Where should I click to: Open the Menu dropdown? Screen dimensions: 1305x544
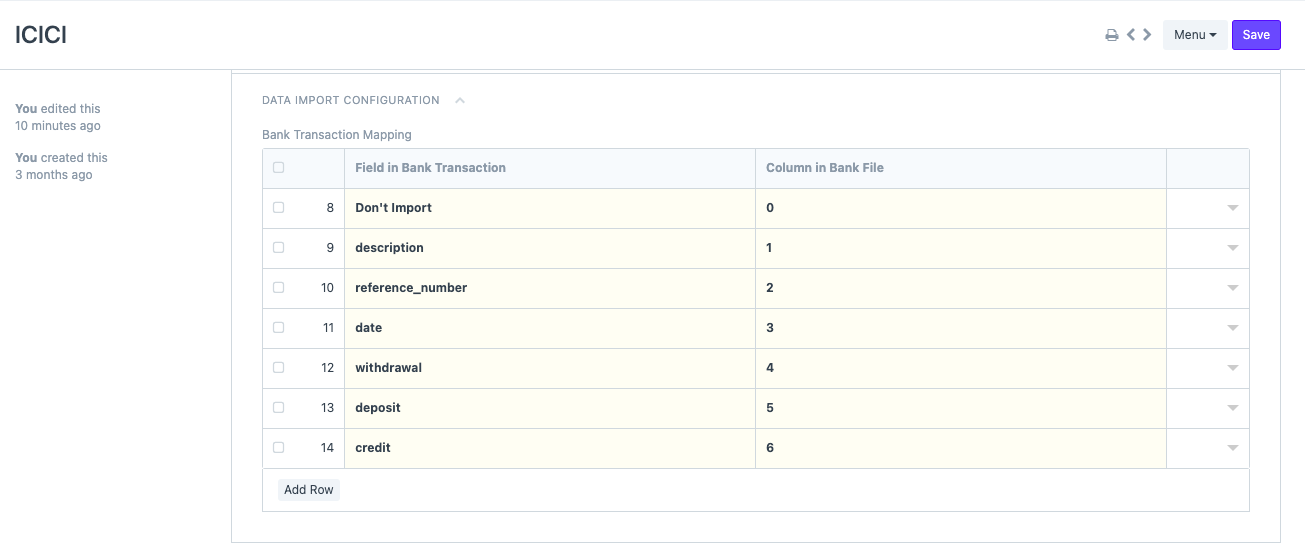point(1194,35)
